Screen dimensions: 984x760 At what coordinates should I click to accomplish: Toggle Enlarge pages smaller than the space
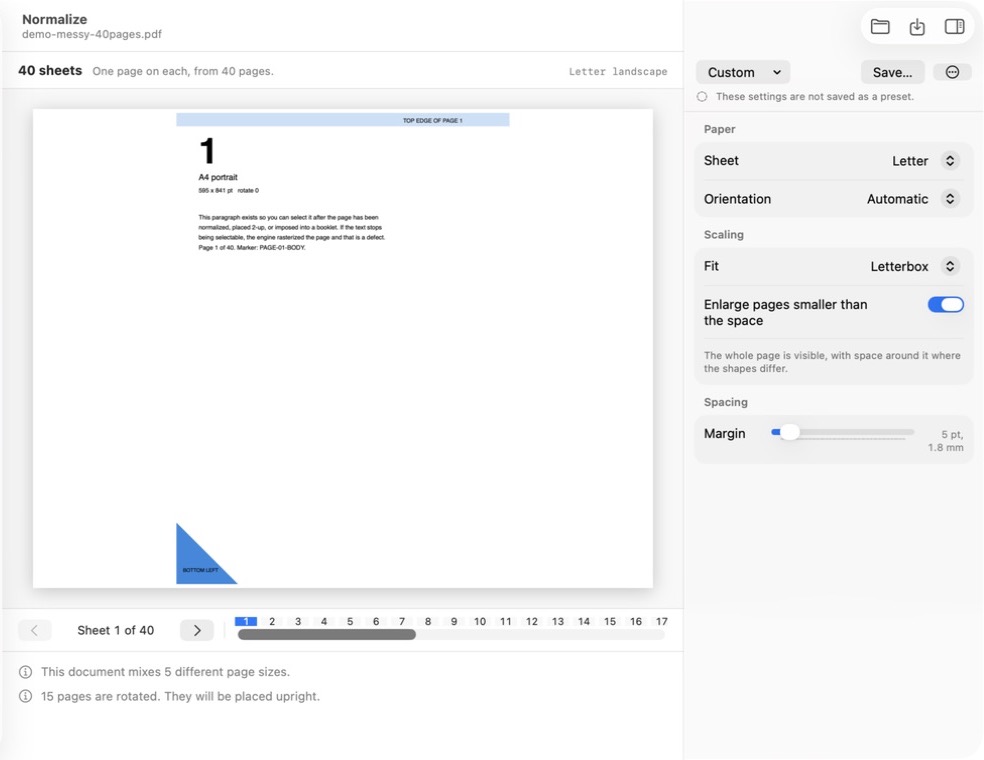click(946, 305)
